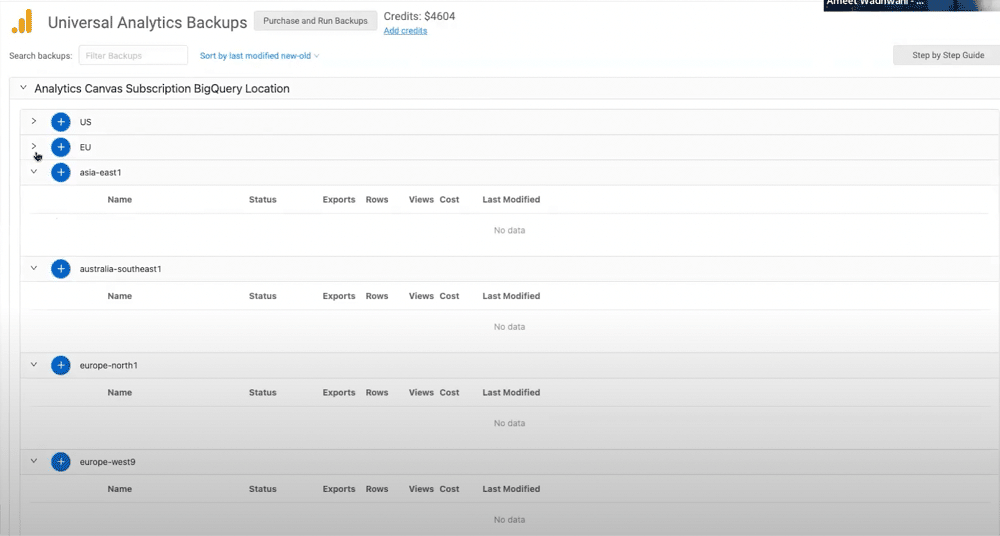Click Status column header in asia-east1
Image resolution: width=1000 pixels, height=536 pixels.
pyautogui.click(x=263, y=200)
